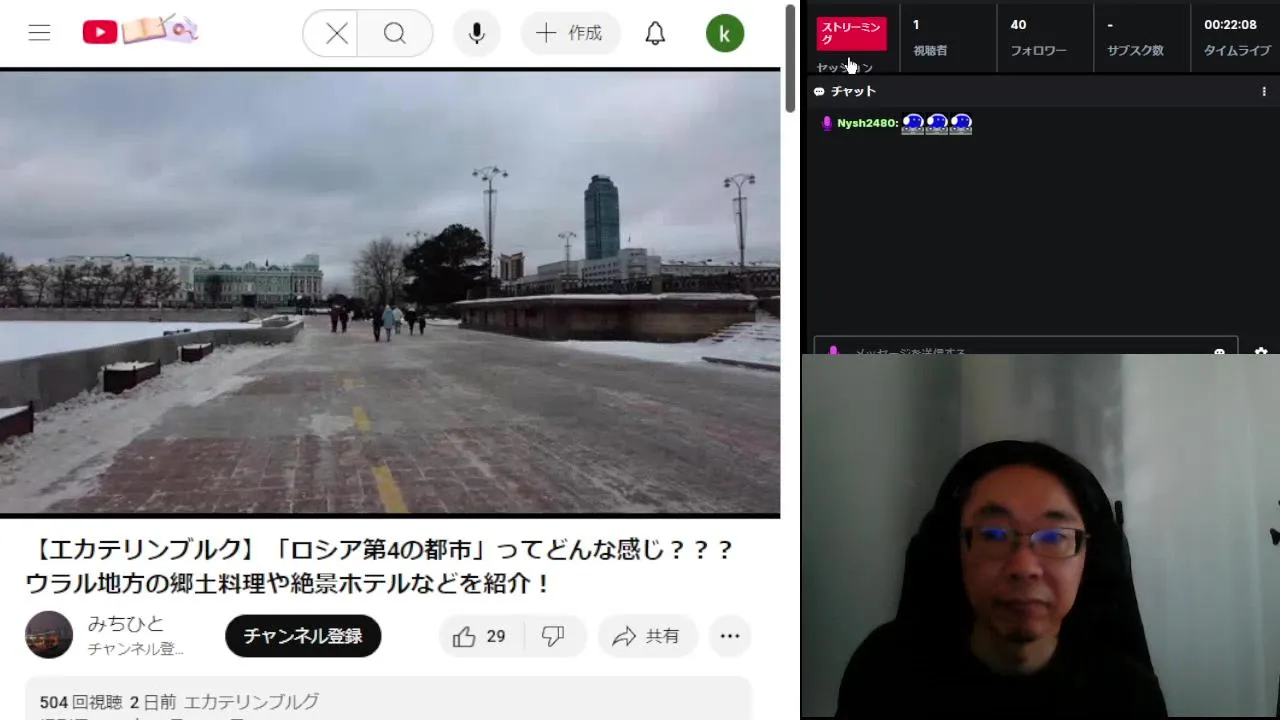The image size is (1280, 720).
Task: Click the 00:22:08 タイムライブ timer
Action: pos(1237,37)
